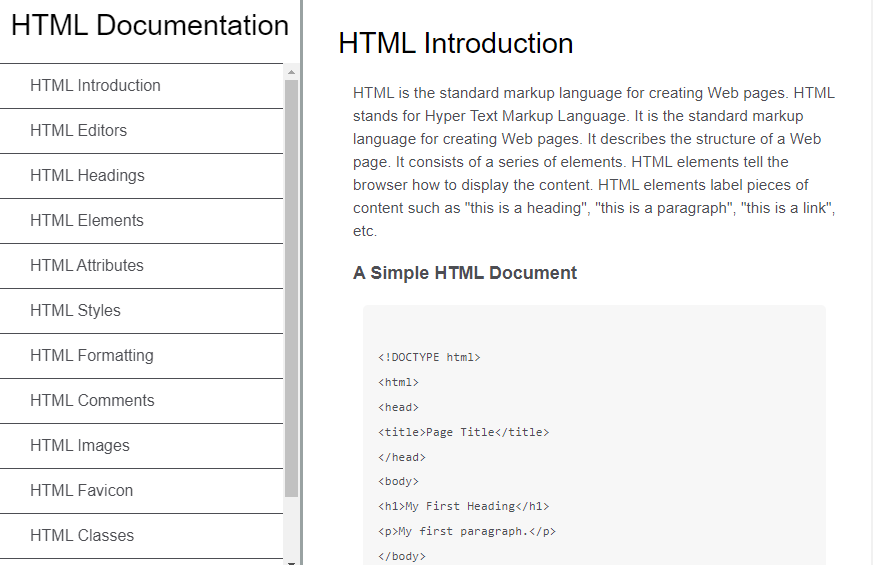Image resolution: width=873 pixels, height=565 pixels.
Task: Click the large HTML Introduction page heading
Action: pyautogui.click(x=455, y=43)
